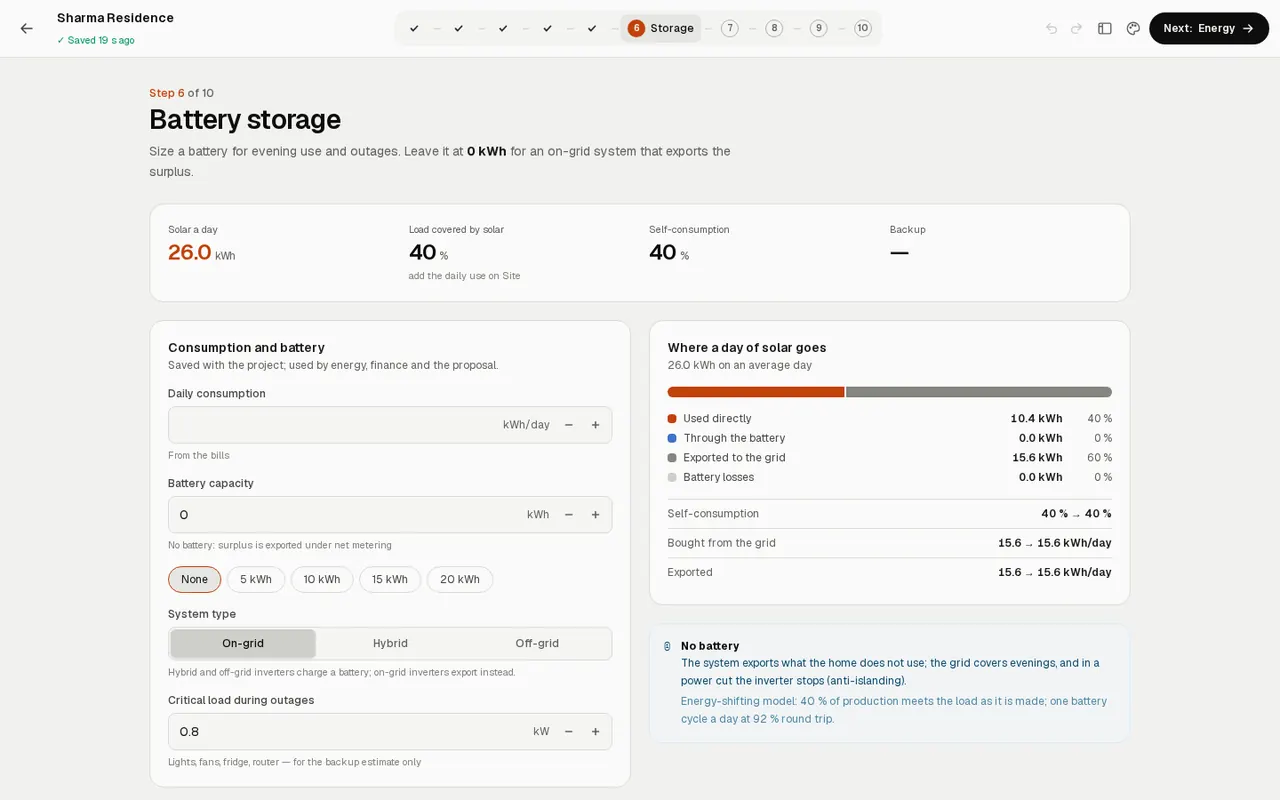Click the battery icon beside No battery
This screenshot has width=1280, height=800.
(667, 647)
